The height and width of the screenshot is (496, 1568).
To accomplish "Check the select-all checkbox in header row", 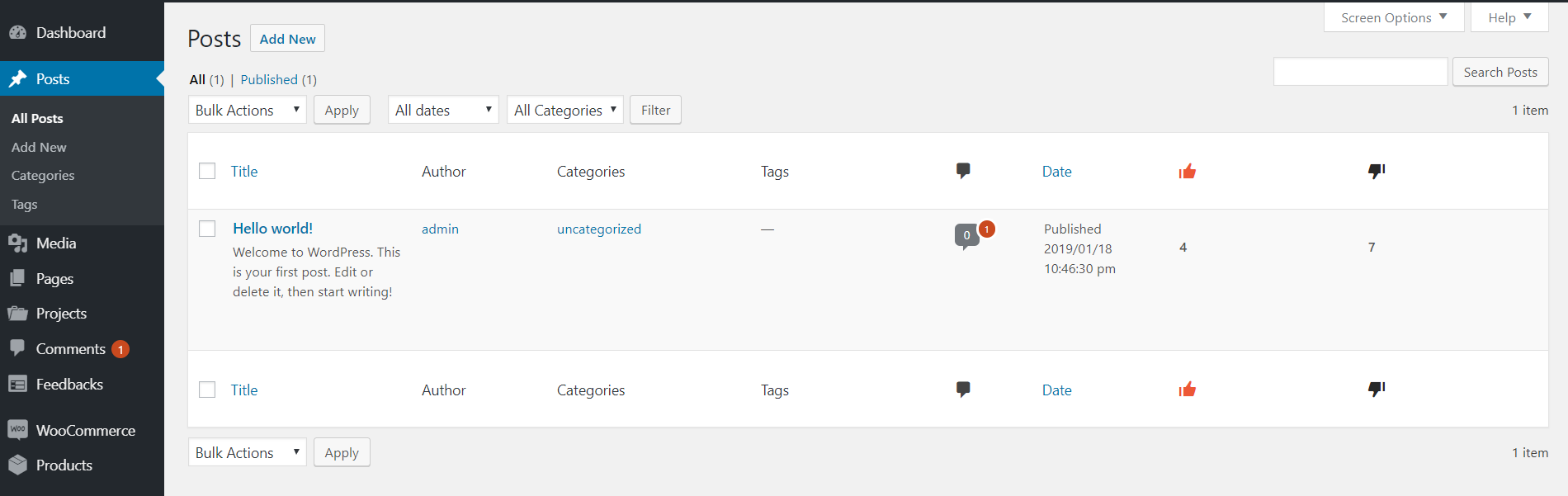I will pos(207,171).
